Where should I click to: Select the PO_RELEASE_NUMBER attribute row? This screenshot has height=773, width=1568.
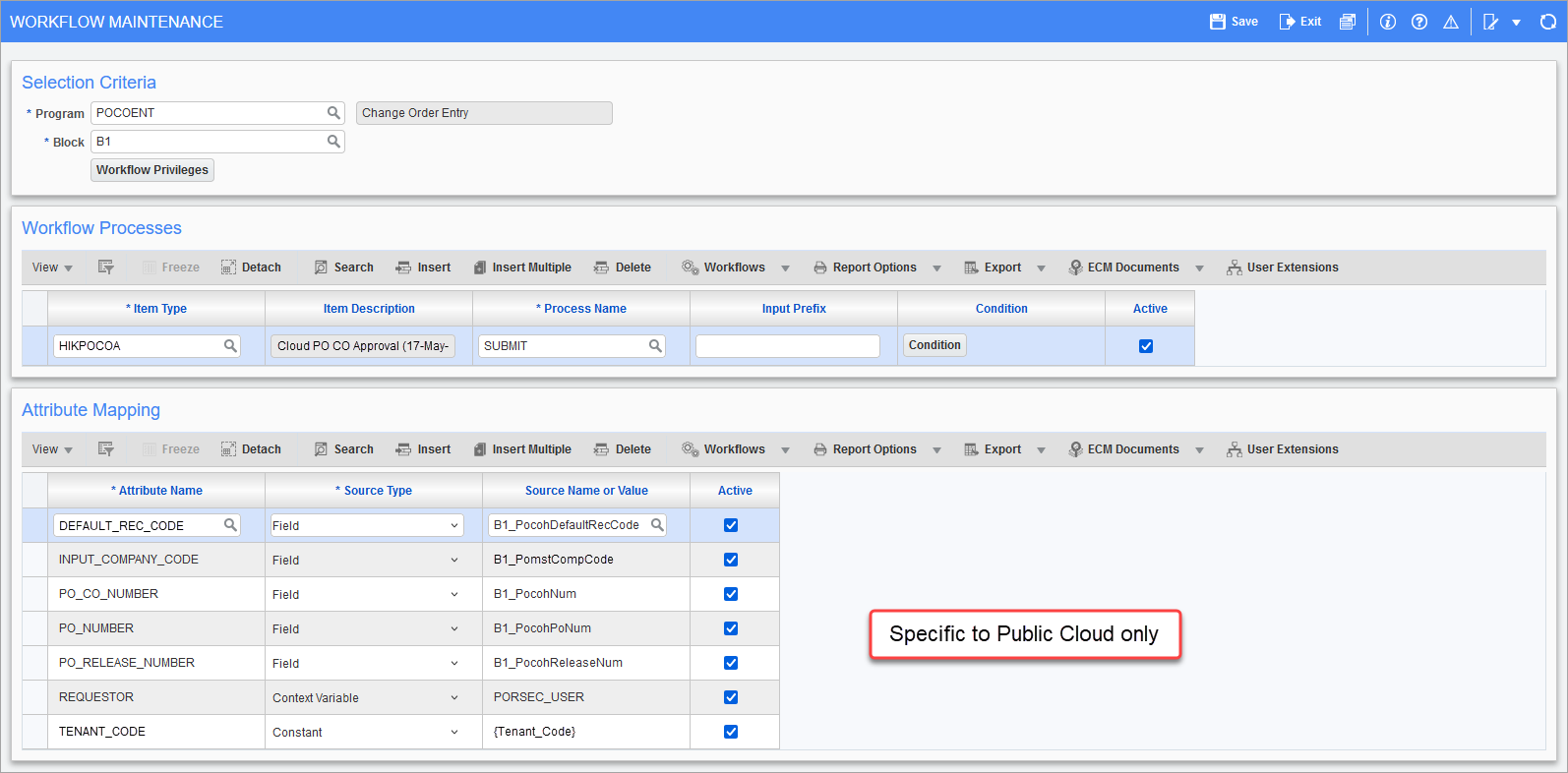click(399, 663)
